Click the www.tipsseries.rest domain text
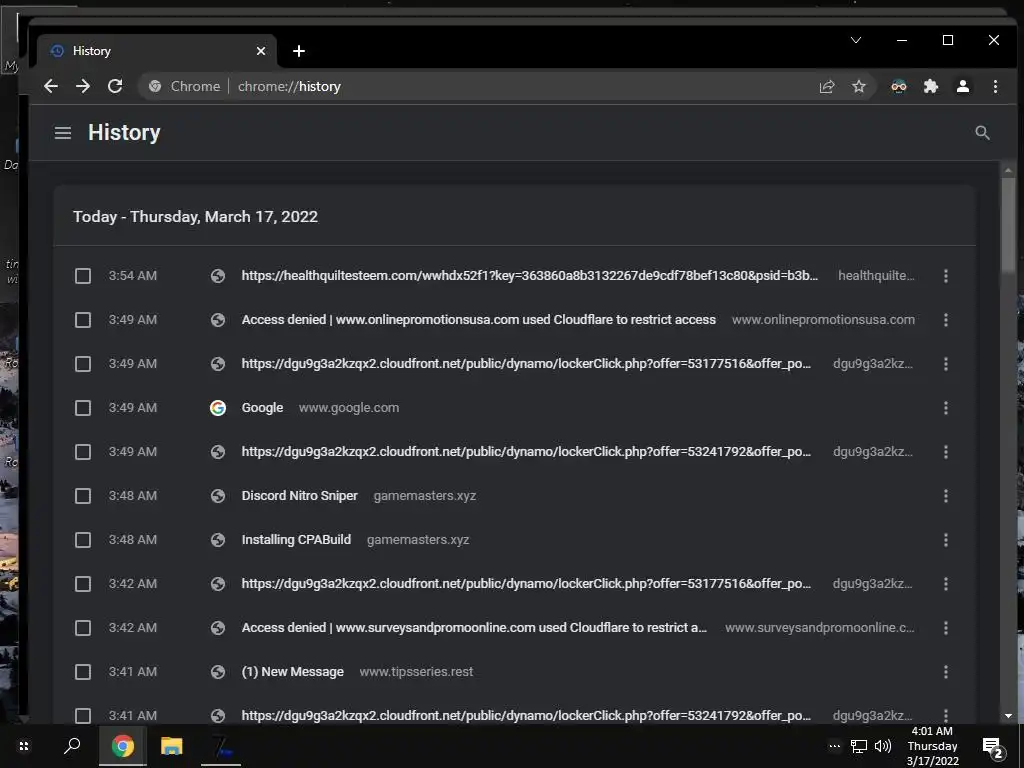The height and width of the screenshot is (768, 1024). (416, 671)
